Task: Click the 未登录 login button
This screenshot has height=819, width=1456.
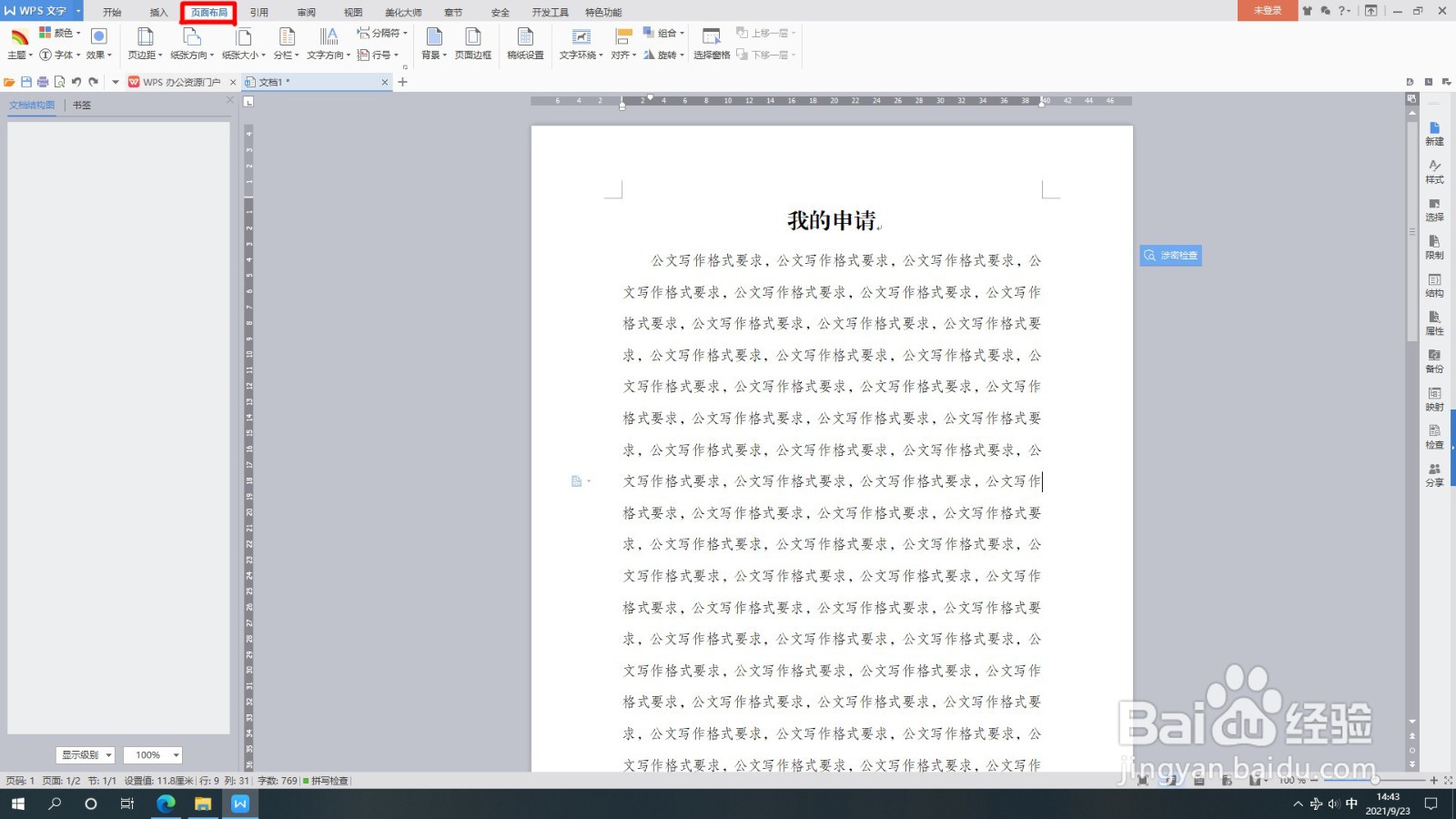Action: 1268,11
